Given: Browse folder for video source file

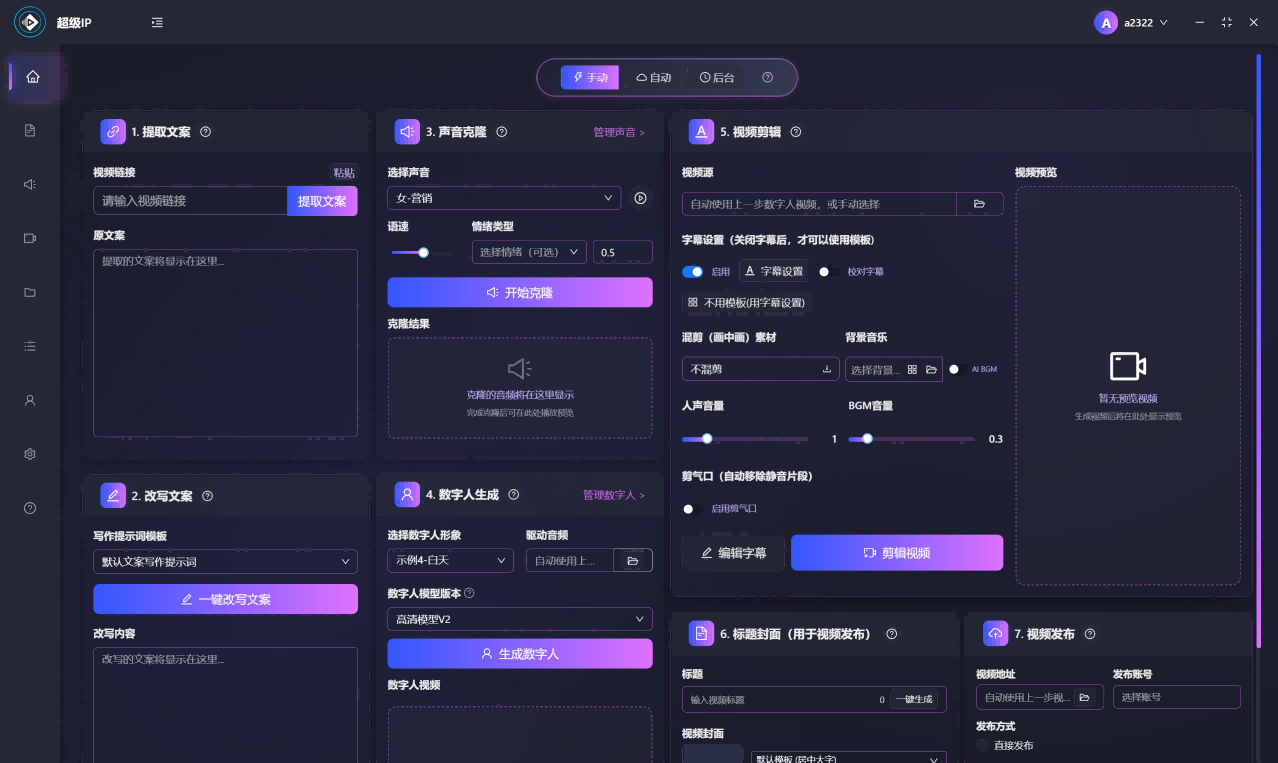Looking at the screenshot, I should [x=980, y=204].
